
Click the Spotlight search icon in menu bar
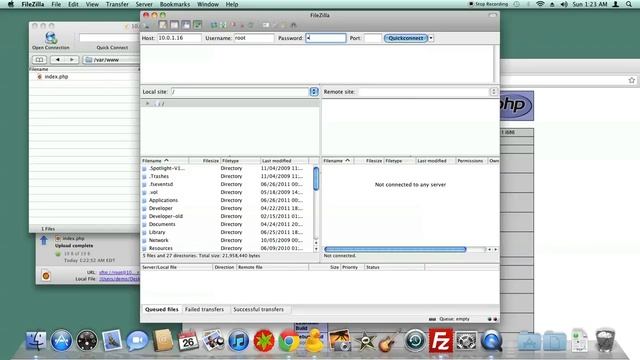[629, 4]
